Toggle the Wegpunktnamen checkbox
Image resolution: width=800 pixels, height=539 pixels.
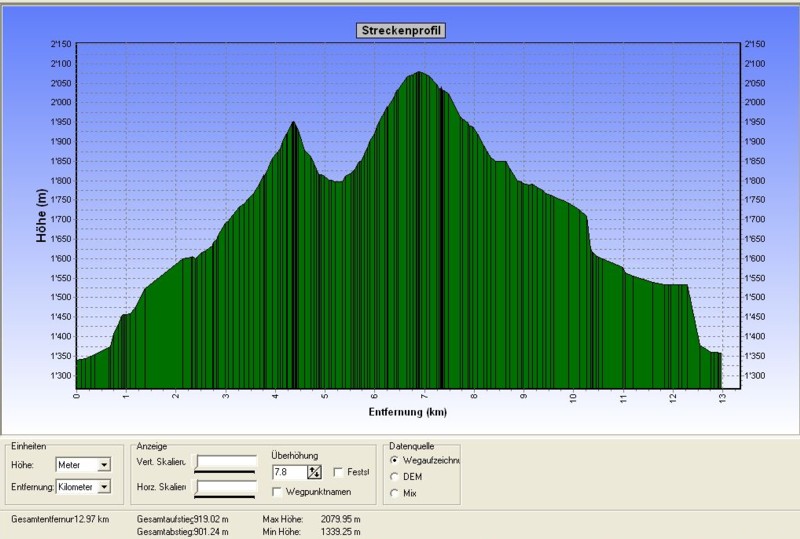pos(277,492)
